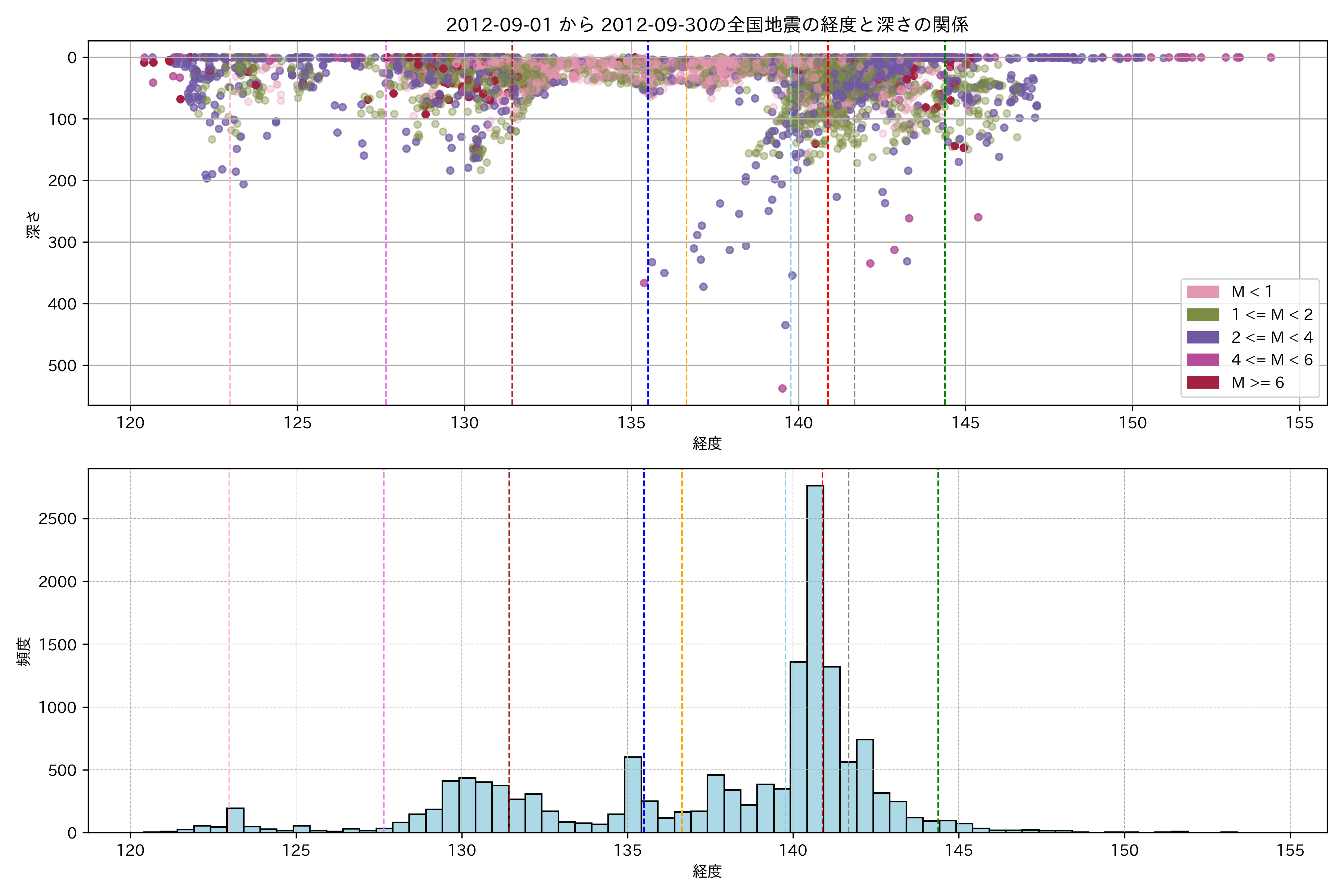Click the purple 2 <= M < 4 legend swatch
This screenshot has height=896, width=1344.
pos(1202,337)
